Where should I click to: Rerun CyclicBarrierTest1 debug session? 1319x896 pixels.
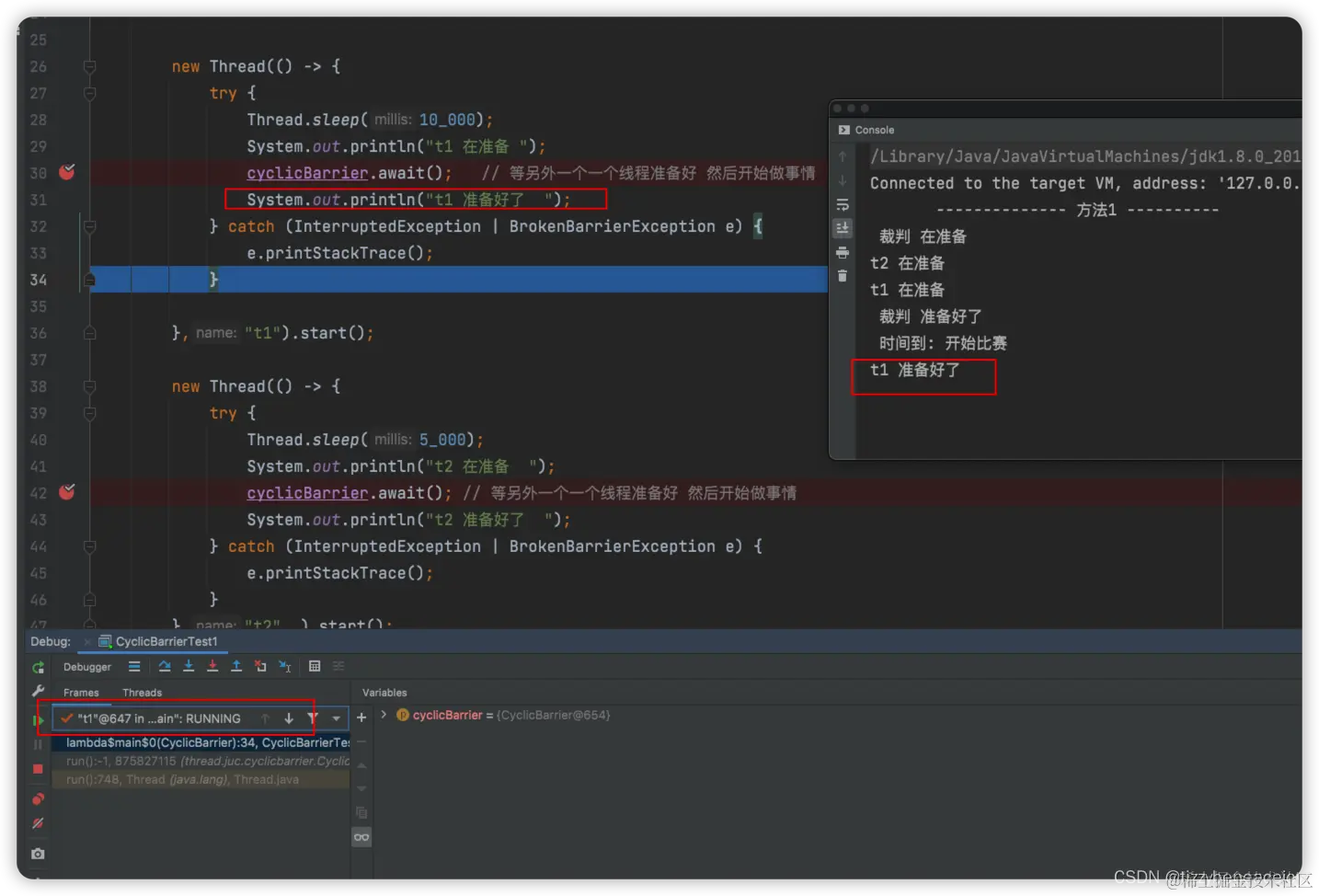(x=38, y=668)
